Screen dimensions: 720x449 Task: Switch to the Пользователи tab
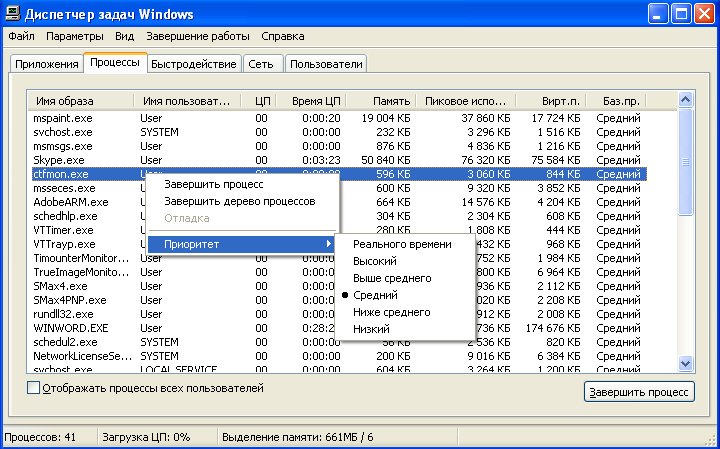pyautogui.click(x=326, y=64)
